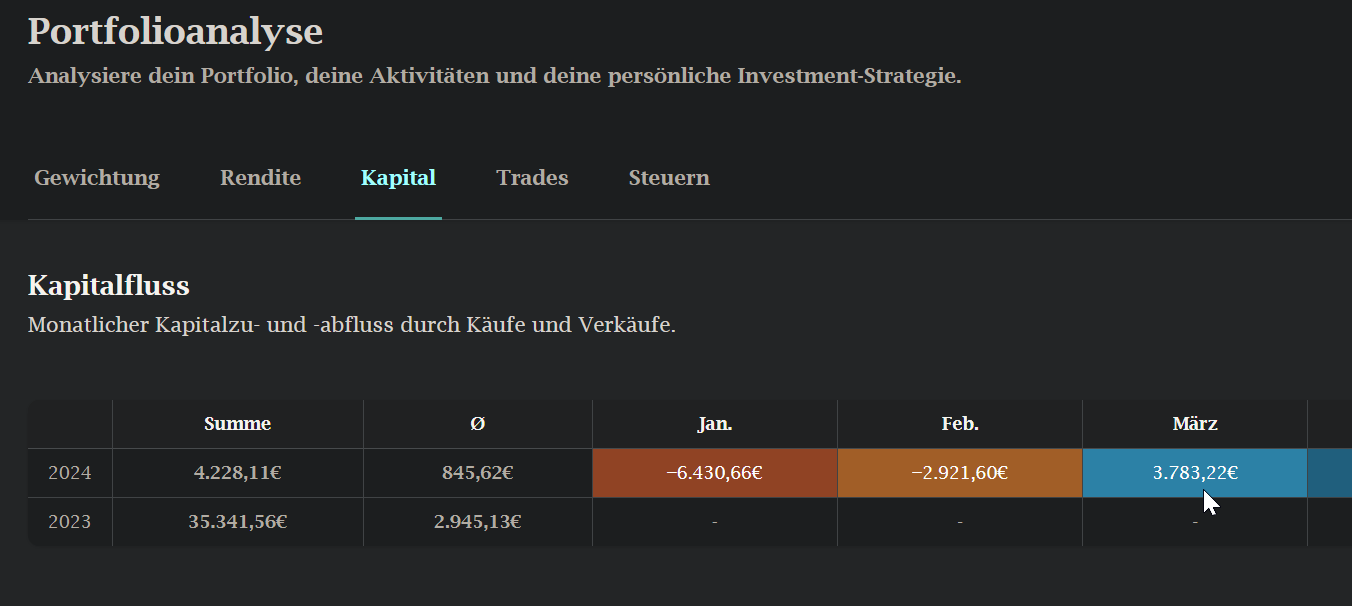Viewport: 1352px width, 606px height.
Task: Go to the Trades tab
Action: [532, 178]
